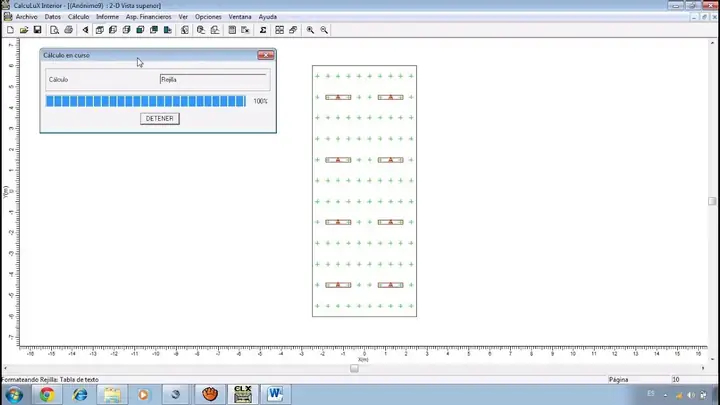Open the Ventana menu
This screenshot has height=405, width=720.
240,17
